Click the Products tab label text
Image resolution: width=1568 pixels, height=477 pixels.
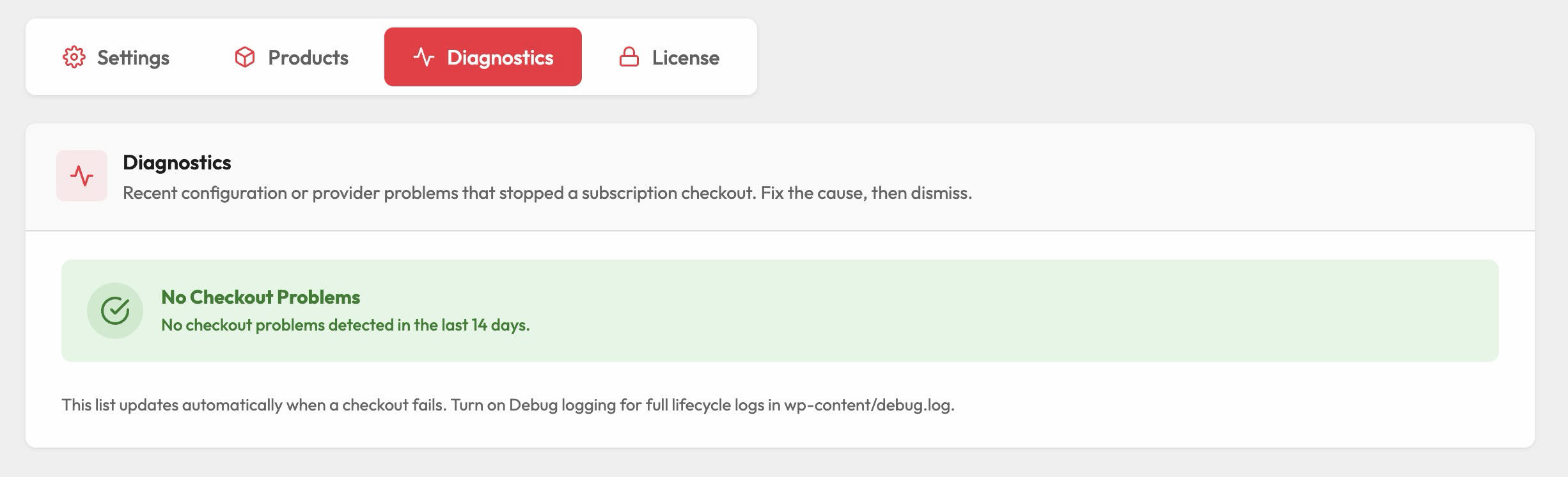coord(308,58)
